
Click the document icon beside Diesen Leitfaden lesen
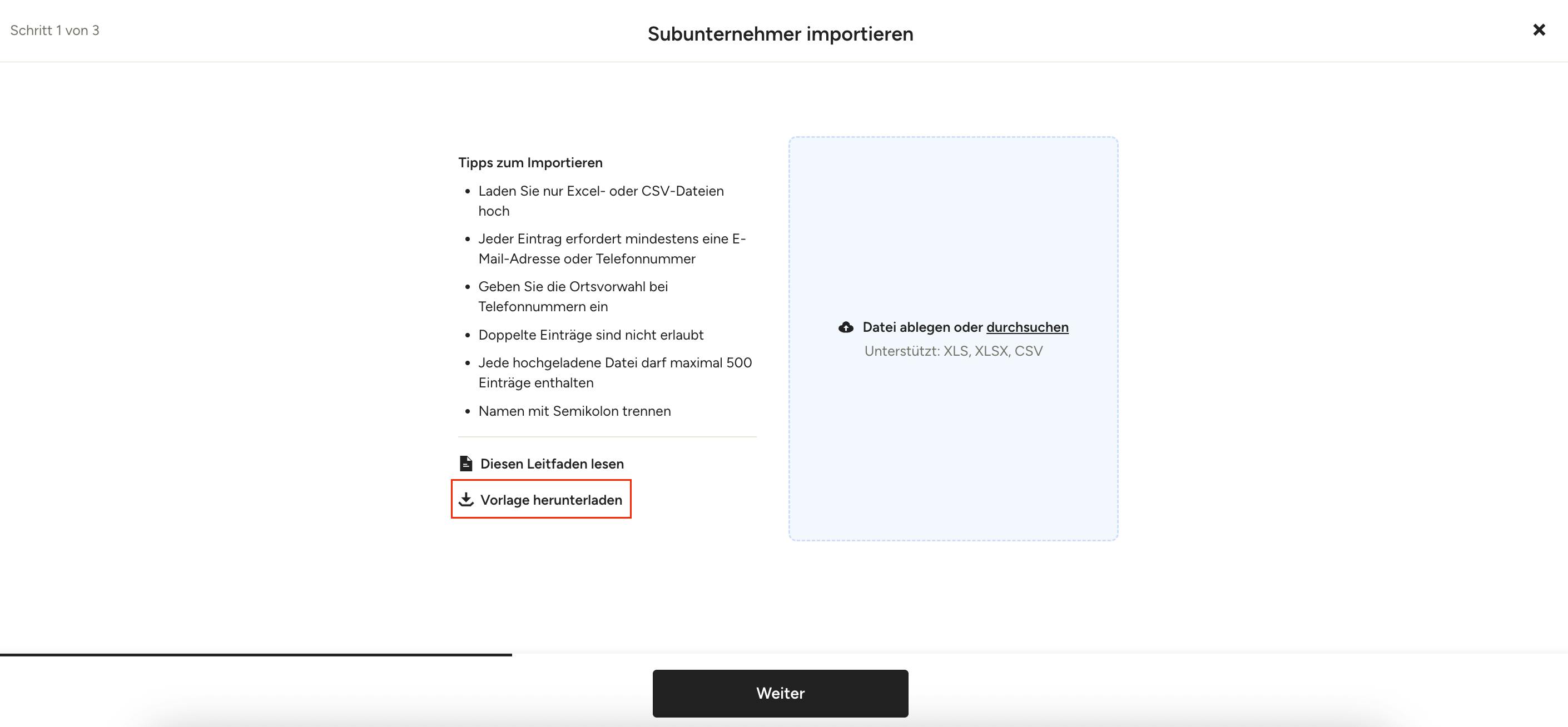pos(465,464)
